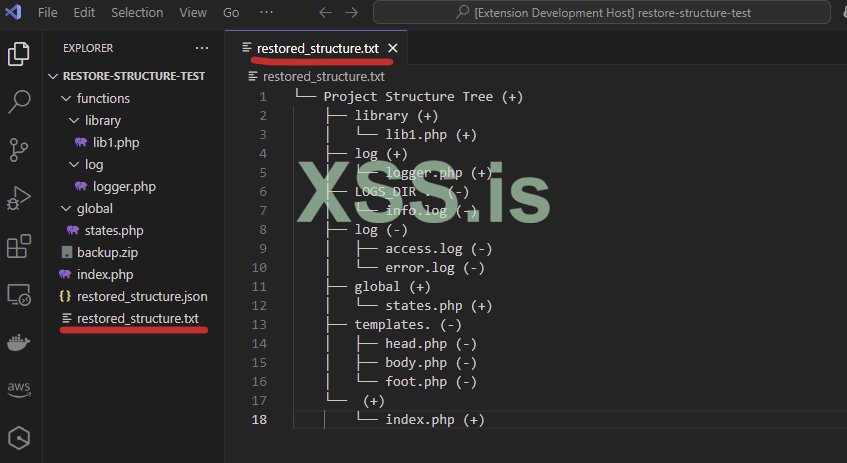Collapse the log folder
847x463 pixels.
pyautogui.click(x=74, y=164)
